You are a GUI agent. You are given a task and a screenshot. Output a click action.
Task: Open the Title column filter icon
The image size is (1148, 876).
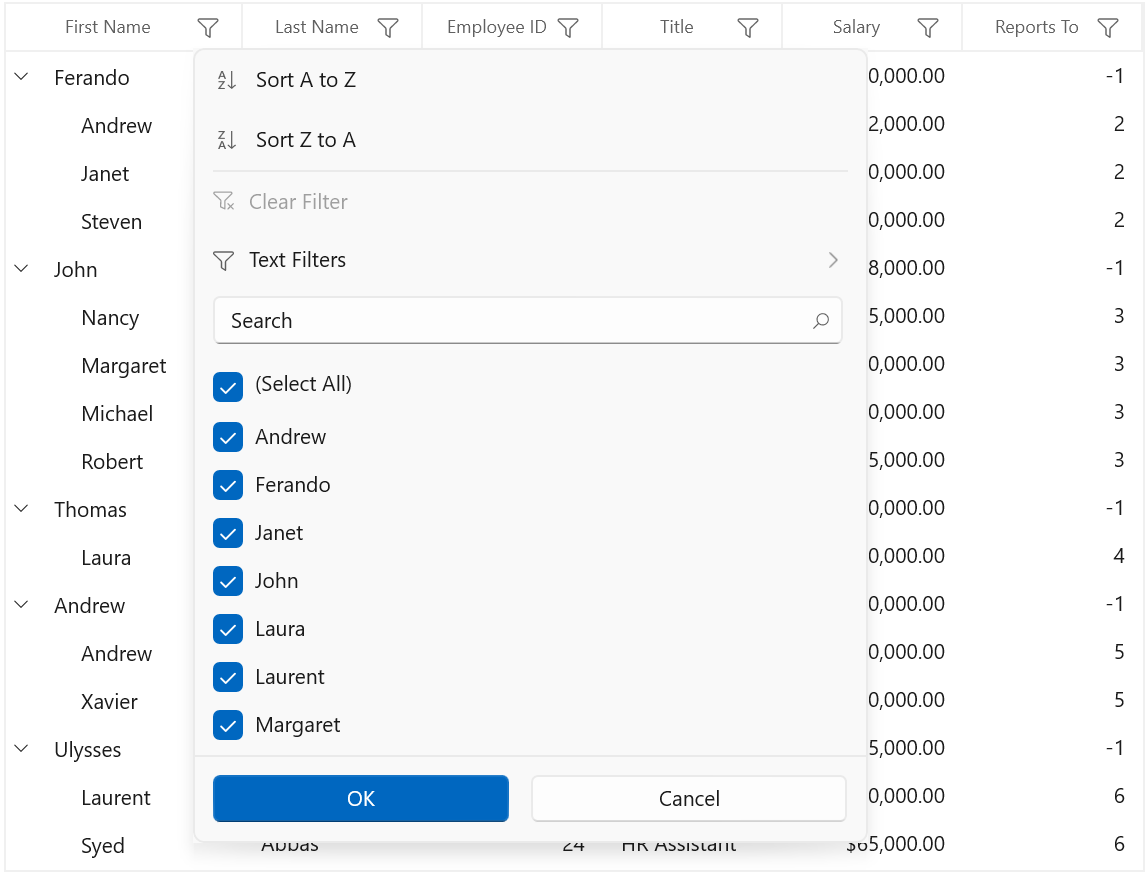(748, 28)
